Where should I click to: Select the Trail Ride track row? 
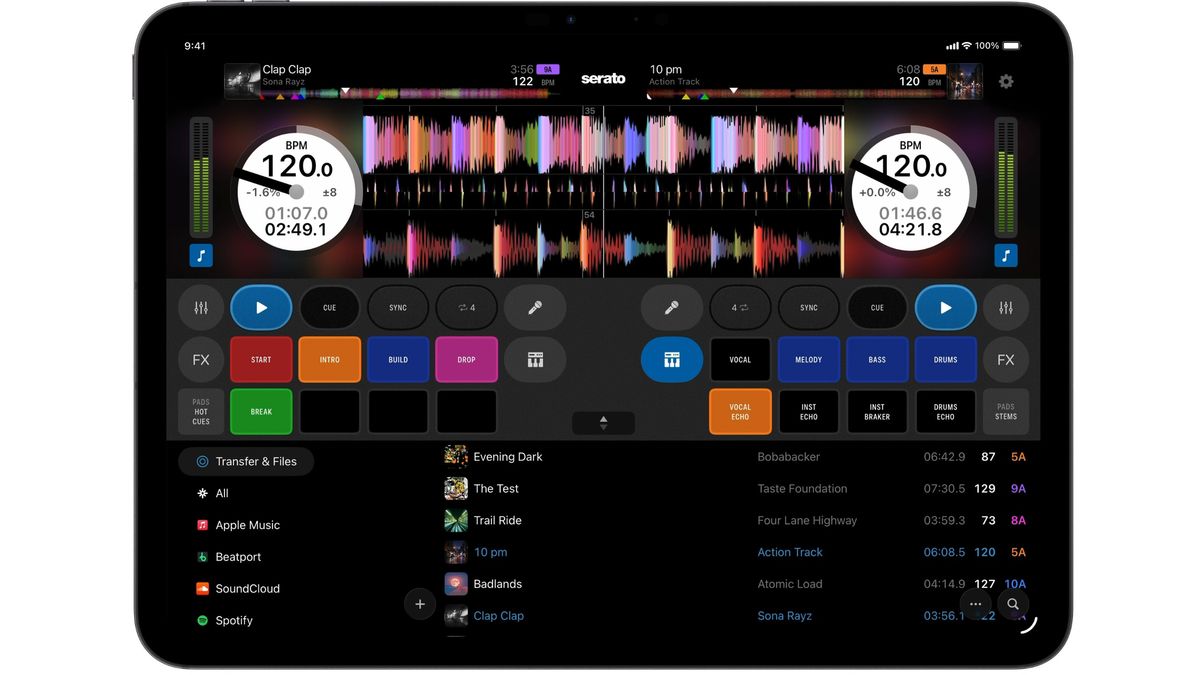[737, 520]
